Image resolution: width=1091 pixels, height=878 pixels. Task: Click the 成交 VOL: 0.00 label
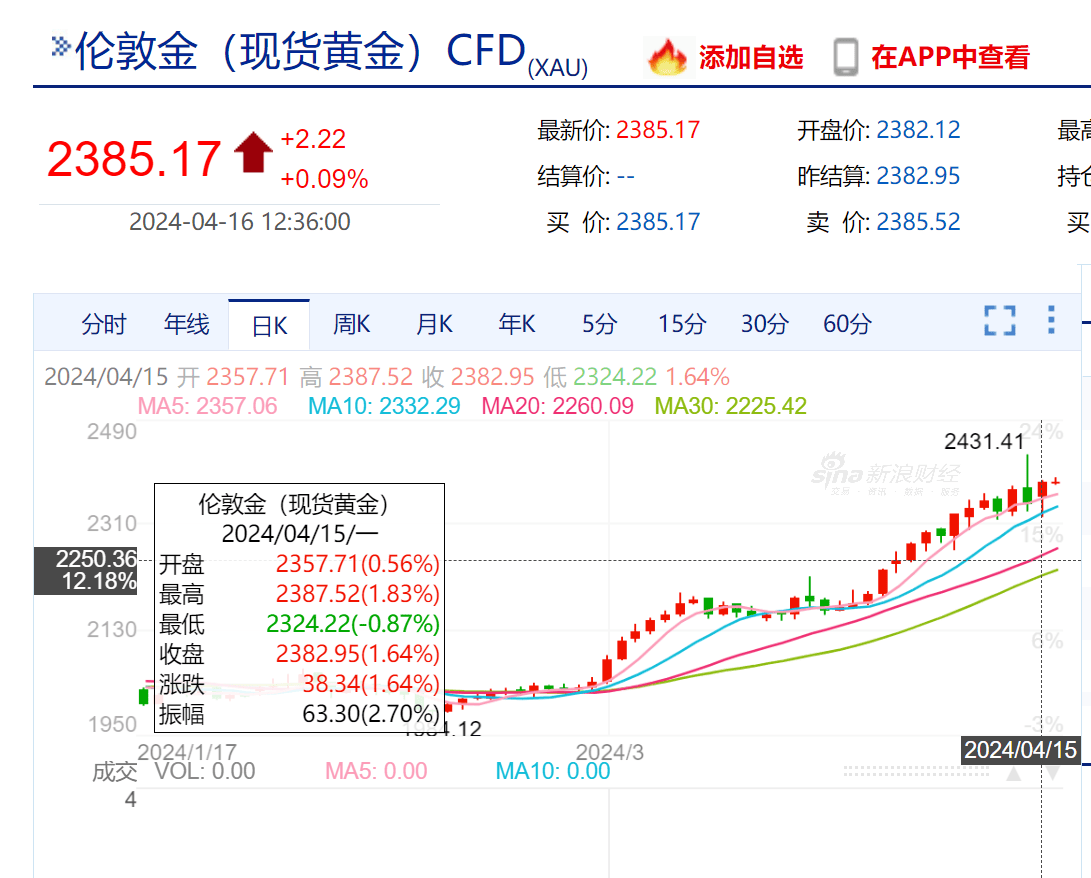(x=174, y=771)
